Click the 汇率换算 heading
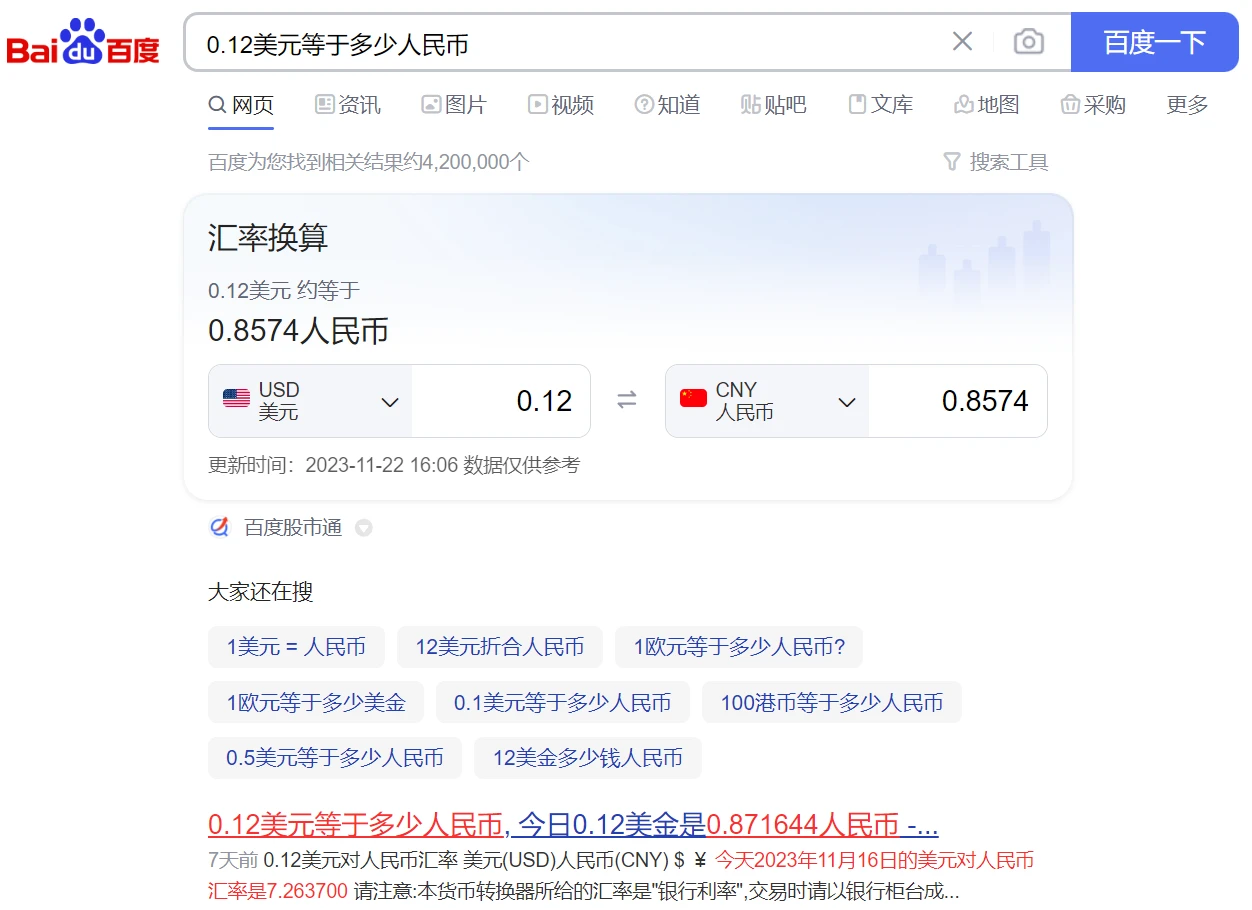The height and width of the screenshot is (910, 1252). point(268,238)
